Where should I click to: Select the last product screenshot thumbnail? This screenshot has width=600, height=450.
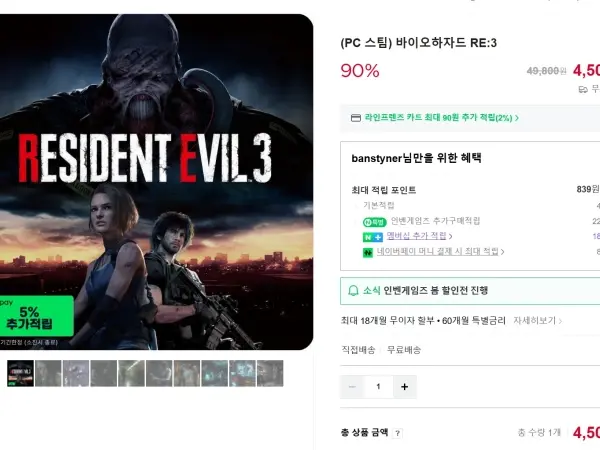tap(270, 373)
